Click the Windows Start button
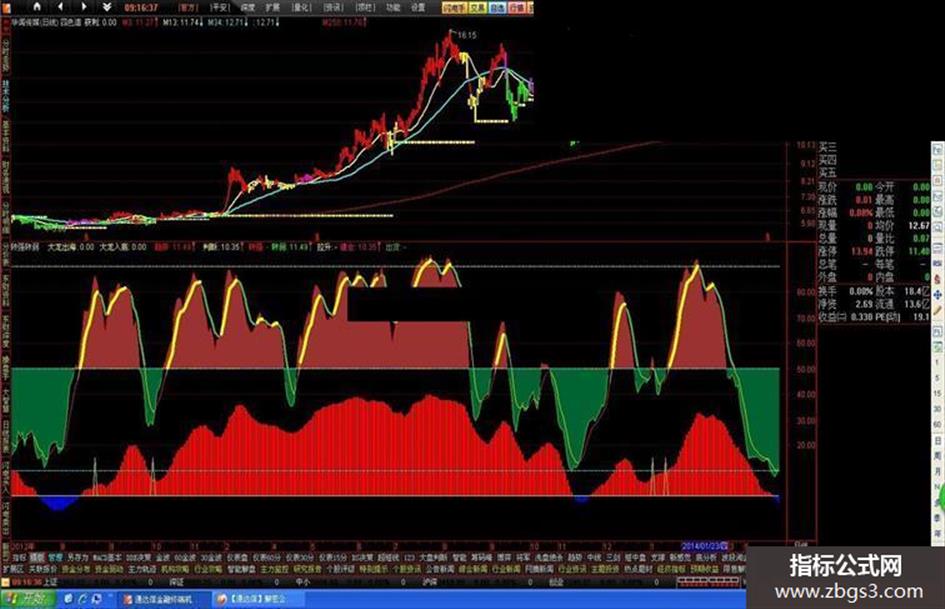Viewport: 945px width, 609px height. pyautogui.click(x=28, y=599)
